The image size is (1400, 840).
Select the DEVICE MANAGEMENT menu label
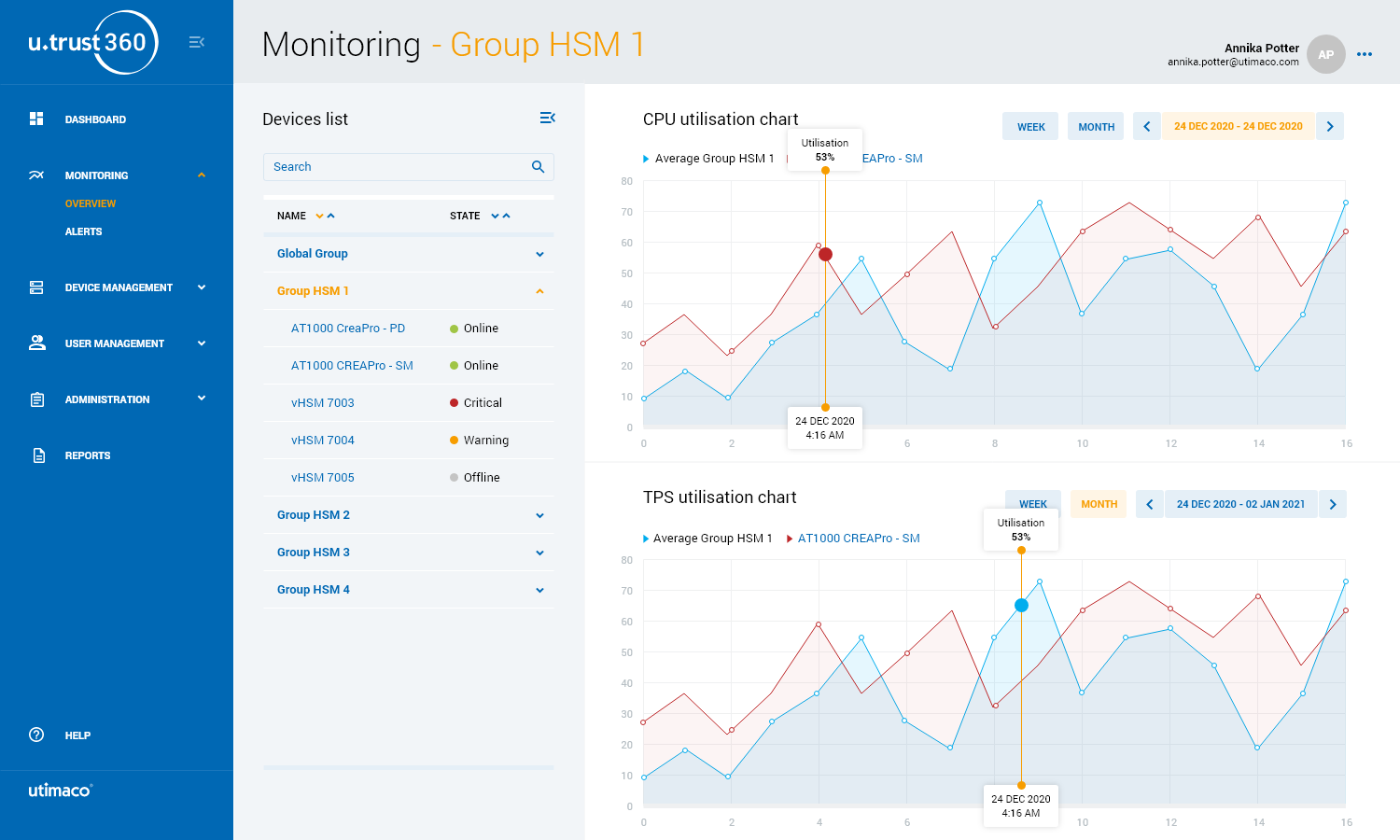point(119,287)
